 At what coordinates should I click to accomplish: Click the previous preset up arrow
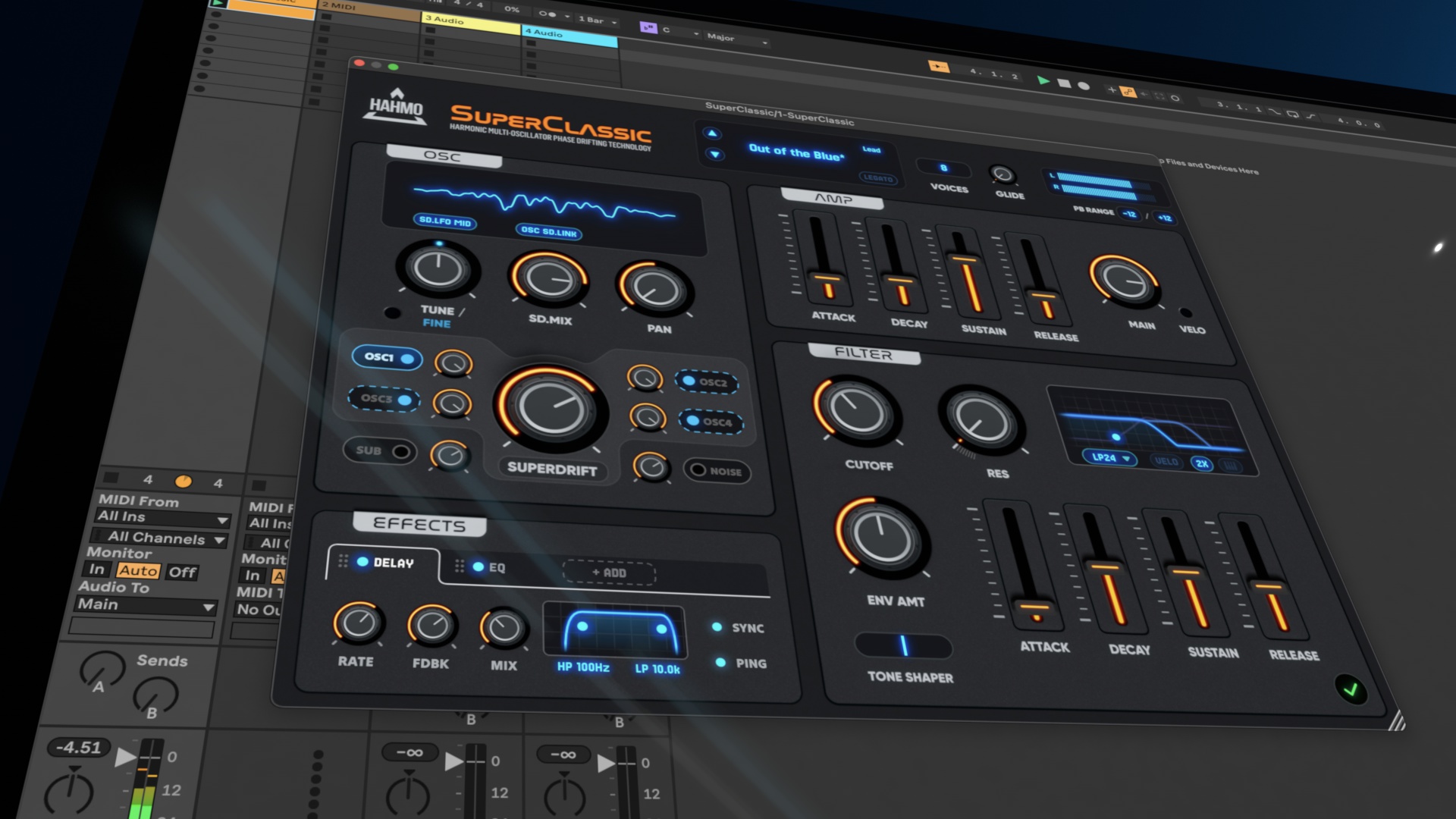[712, 133]
